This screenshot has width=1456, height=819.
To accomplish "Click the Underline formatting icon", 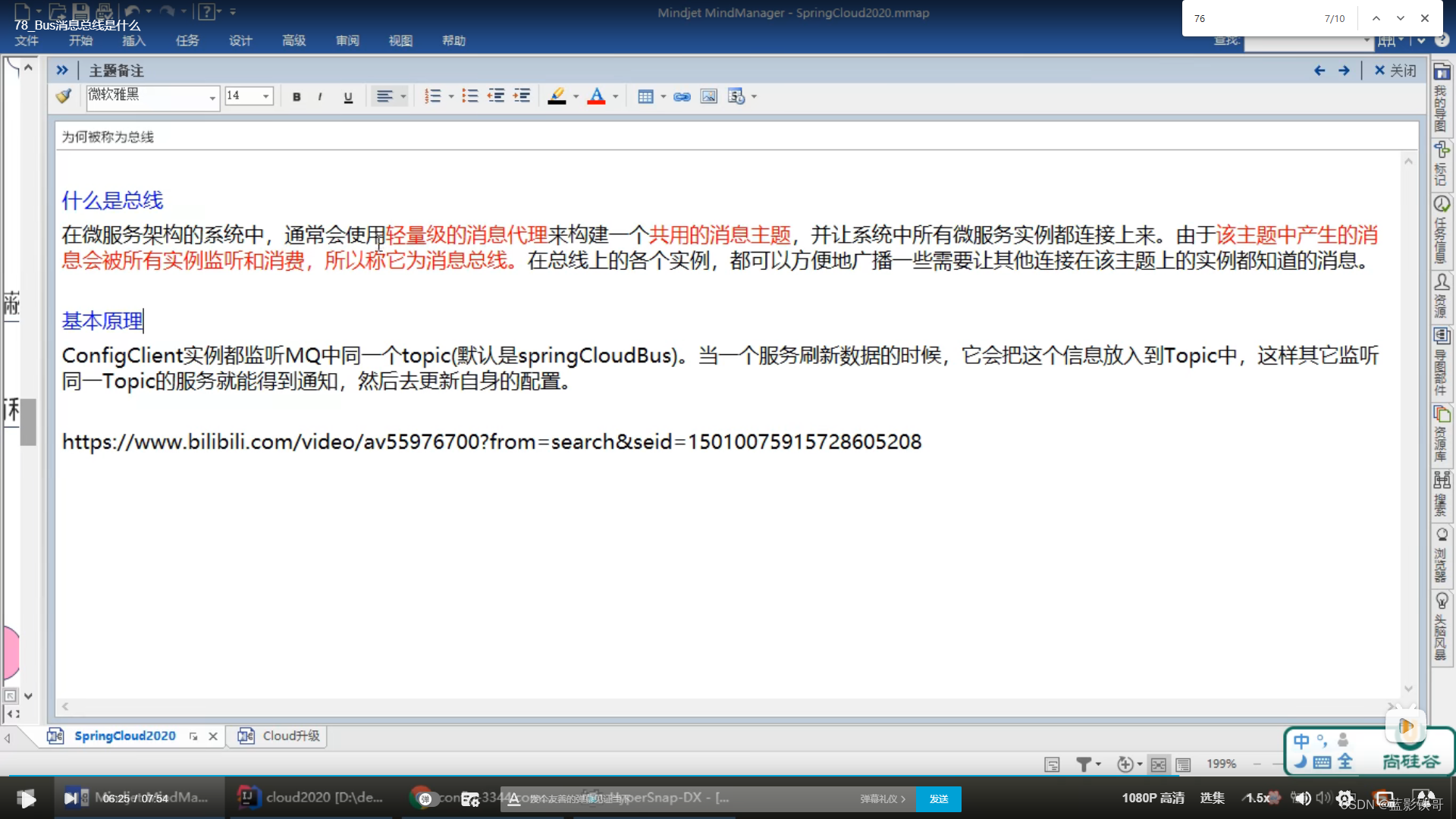I will 348,96.
